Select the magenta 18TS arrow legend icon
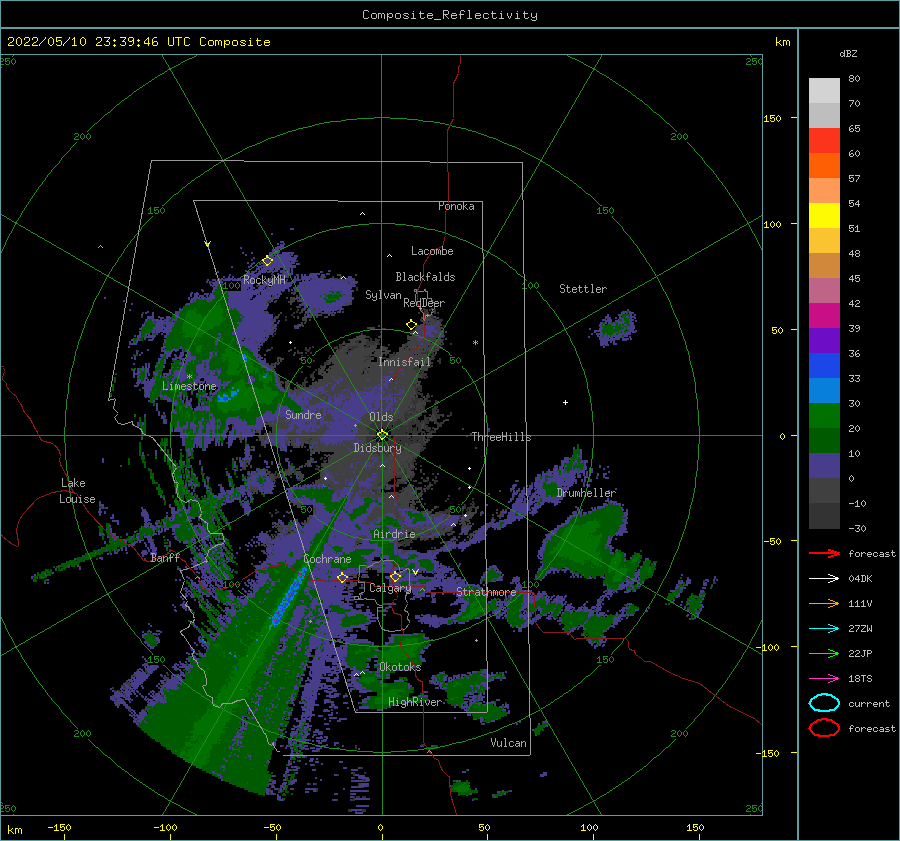Viewport: 900px width, 841px height. coord(824,679)
